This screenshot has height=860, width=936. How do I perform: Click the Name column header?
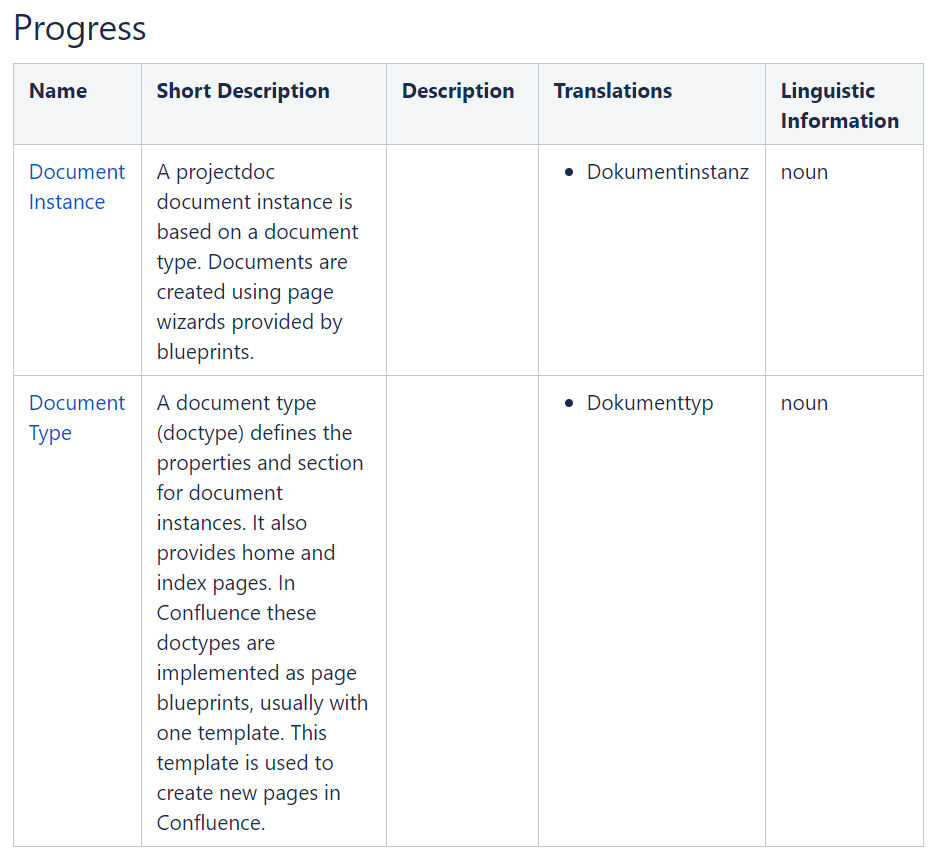(x=58, y=91)
